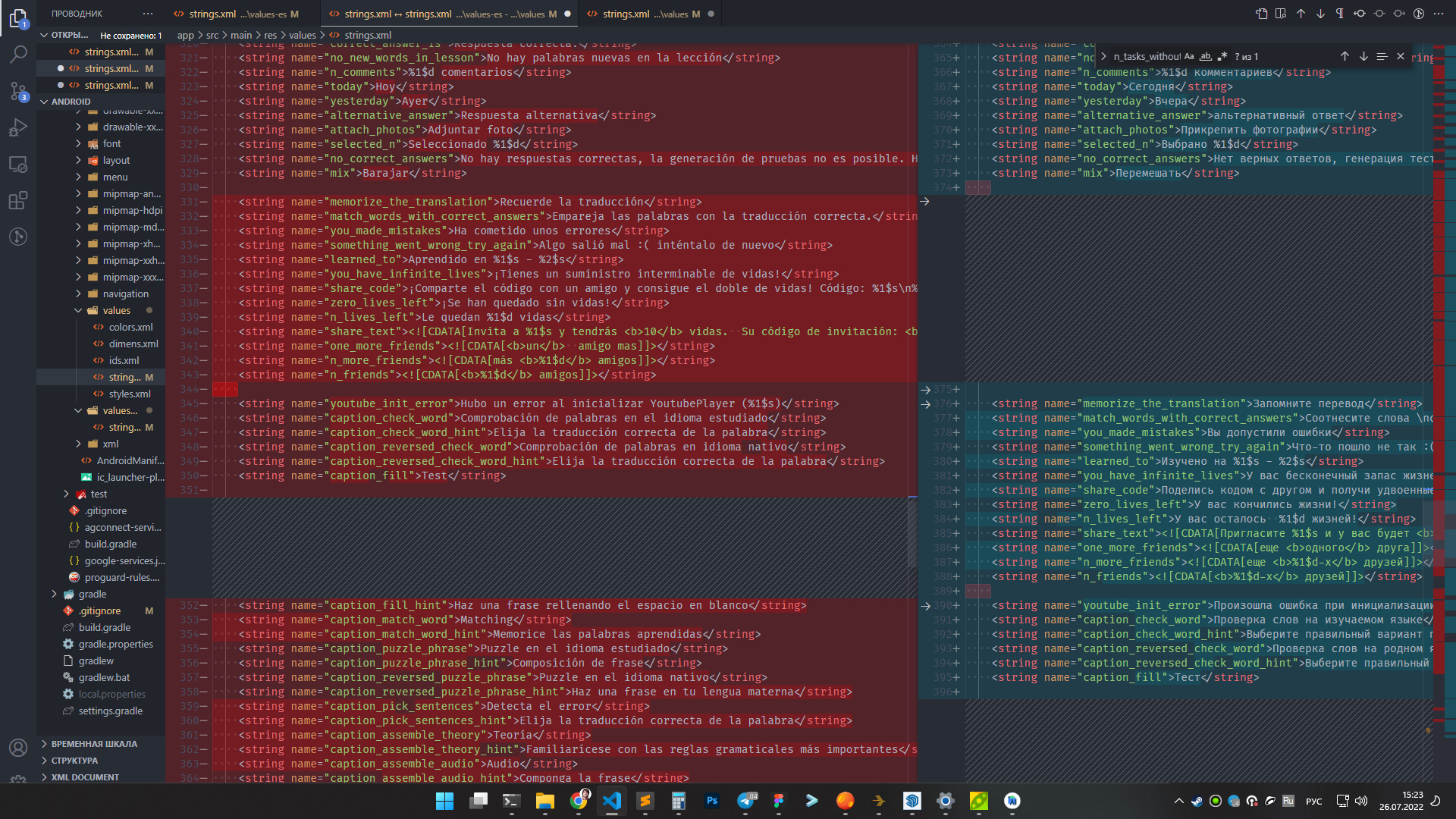This screenshot has width=1456, height=819.
Task: Toggle Match Case in find widget
Action: pos(1189,57)
